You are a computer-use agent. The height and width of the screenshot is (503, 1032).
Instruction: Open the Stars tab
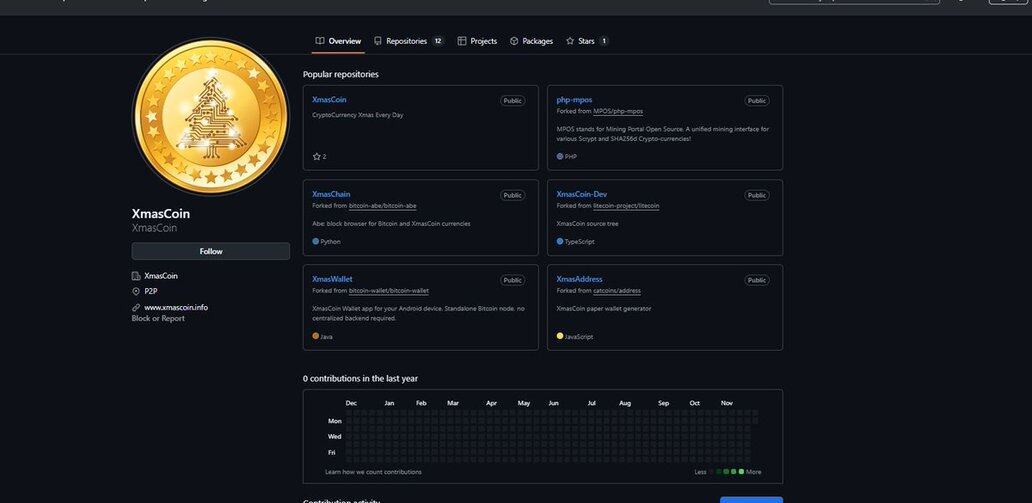(586, 41)
